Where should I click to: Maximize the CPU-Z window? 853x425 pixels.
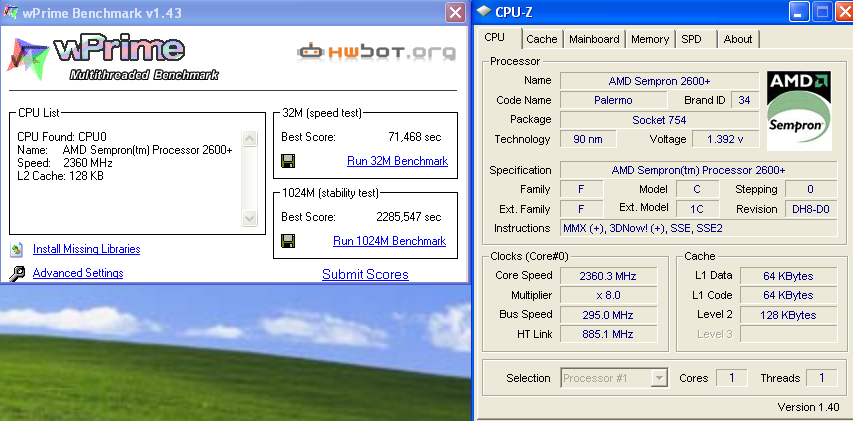point(821,13)
